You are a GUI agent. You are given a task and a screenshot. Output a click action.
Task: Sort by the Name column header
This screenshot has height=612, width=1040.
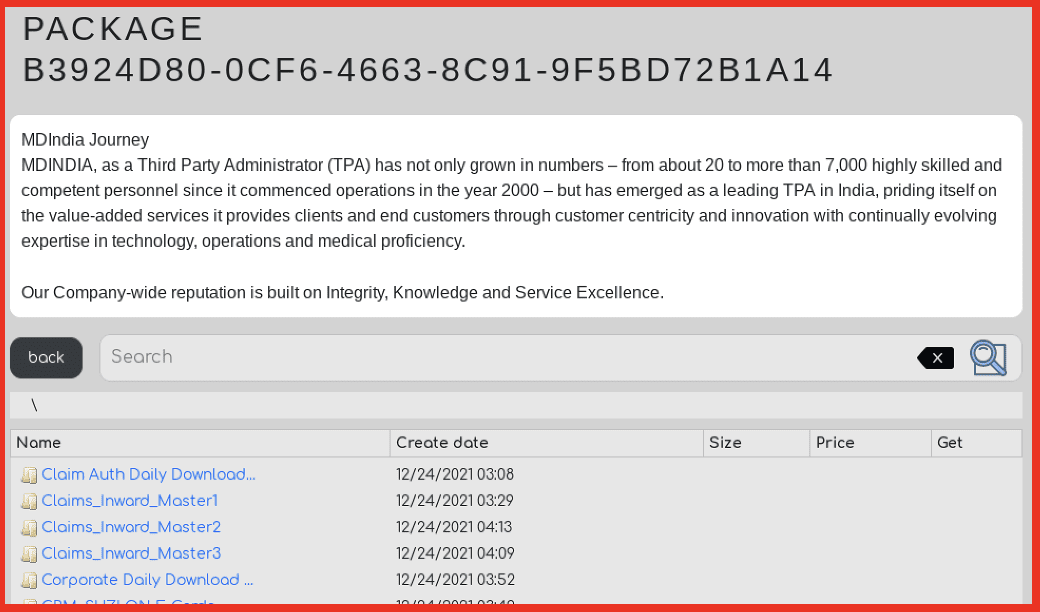click(x=200, y=443)
